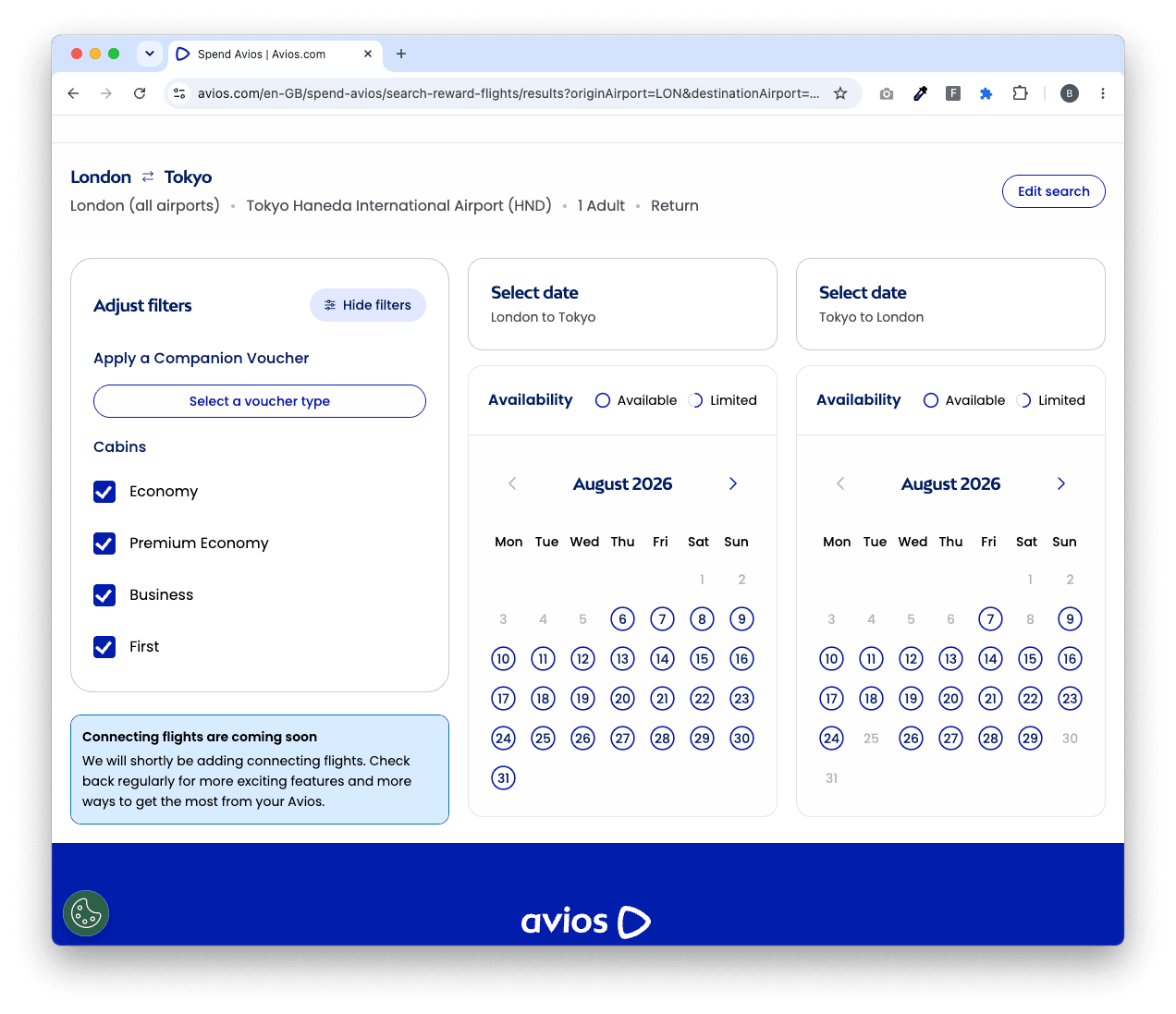1176x1014 pixels.
Task: Click 'London to Tokyo' select date card
Action: coord(622,304)
